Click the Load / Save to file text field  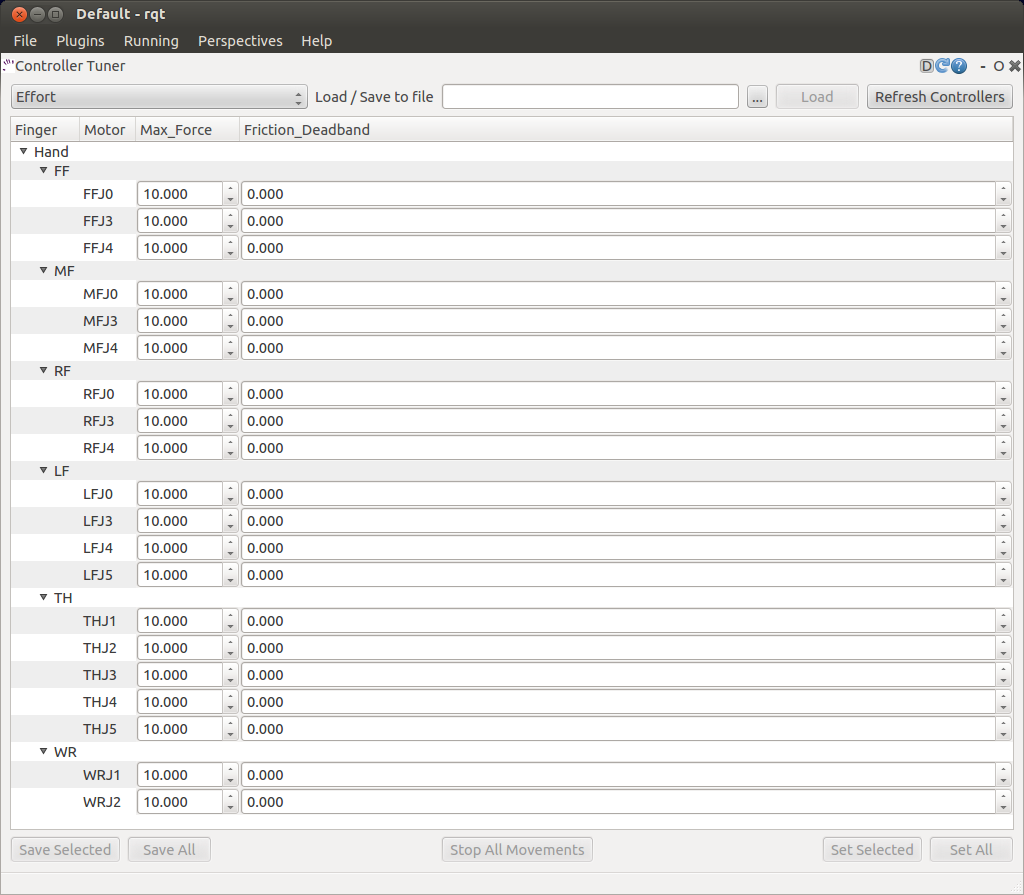coord(590,97)
